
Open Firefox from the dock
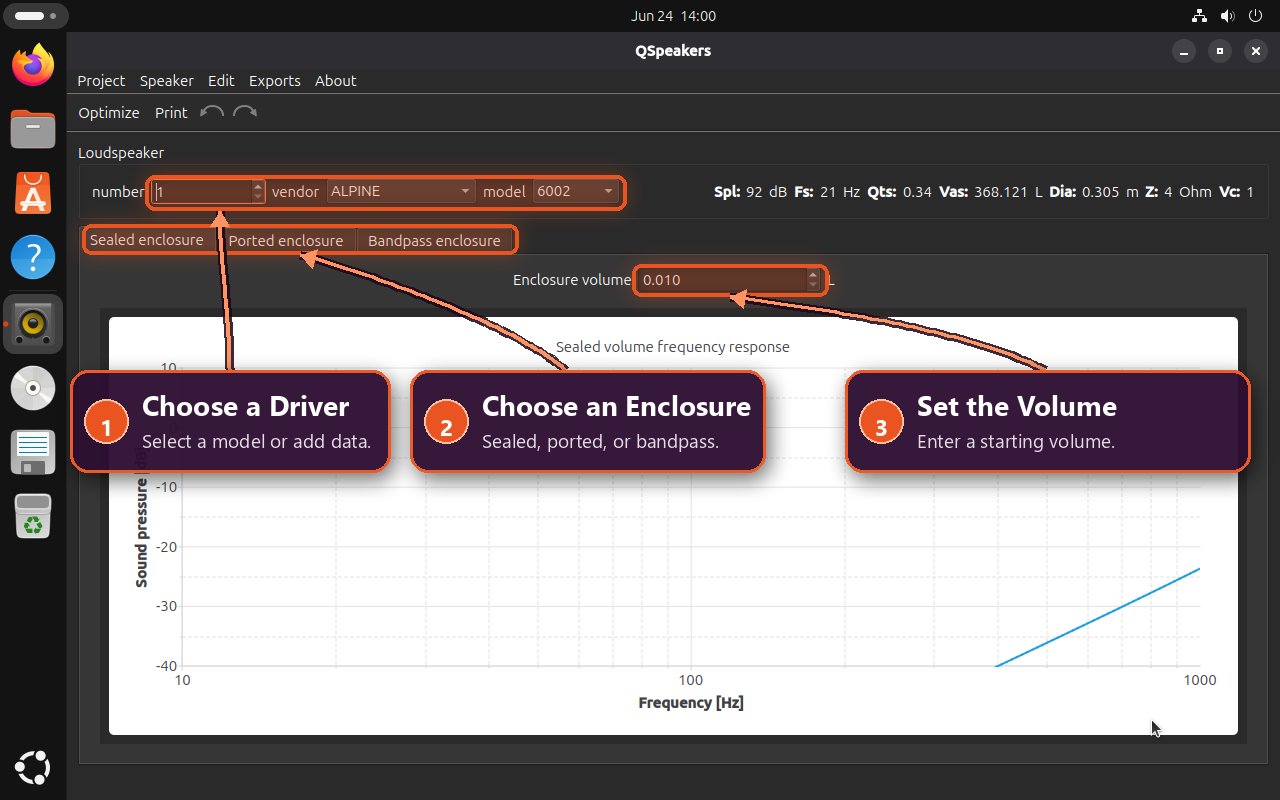33,66
